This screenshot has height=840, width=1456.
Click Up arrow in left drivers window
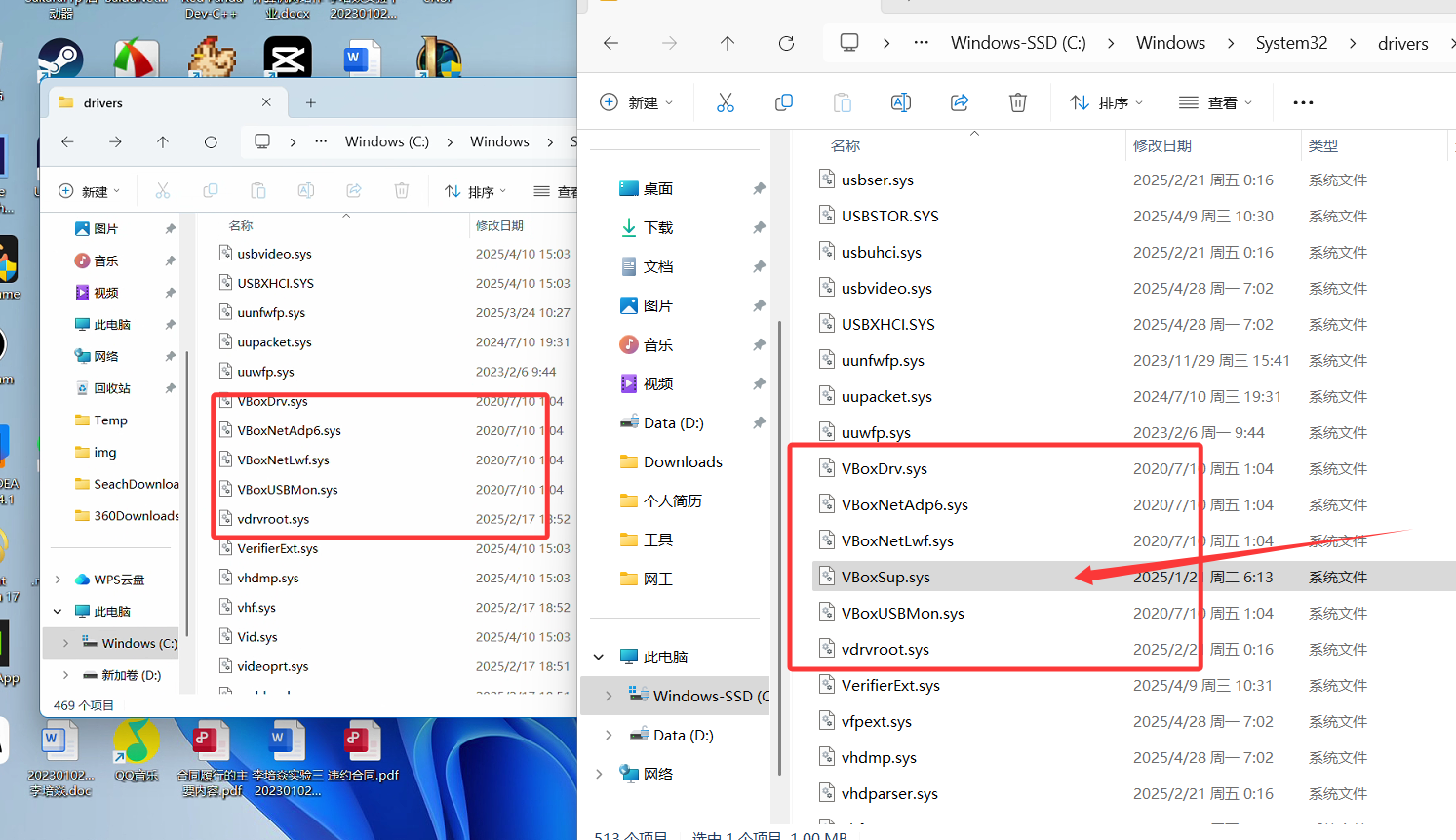click(163, 141)
